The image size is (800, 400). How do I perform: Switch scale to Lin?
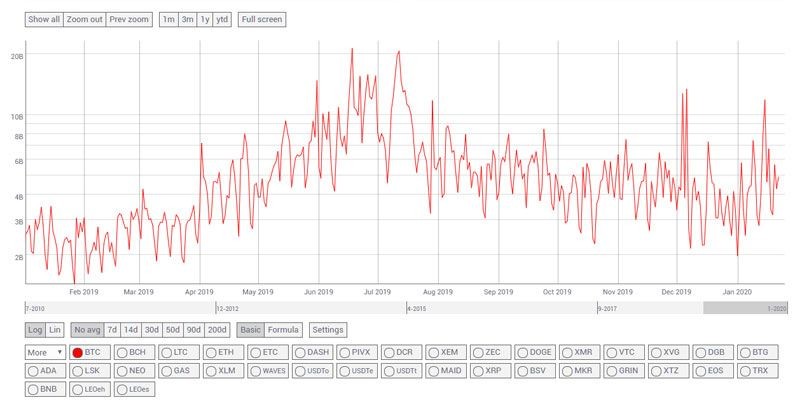tap(55, 329)
